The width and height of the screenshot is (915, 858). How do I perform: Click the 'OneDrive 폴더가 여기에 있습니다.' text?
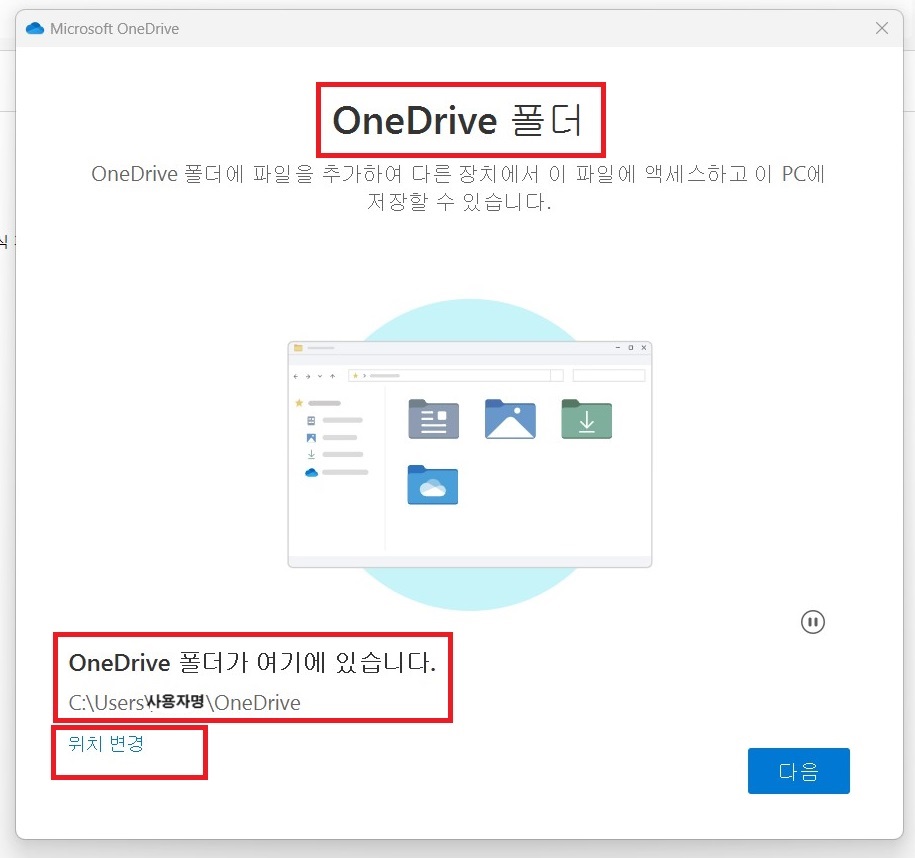pyautogui.click(x=252, y=662)
